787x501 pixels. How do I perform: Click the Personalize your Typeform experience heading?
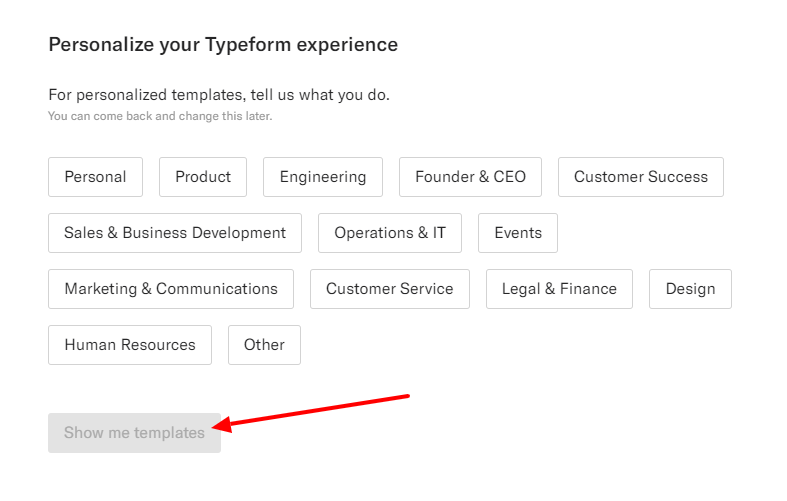223,45
